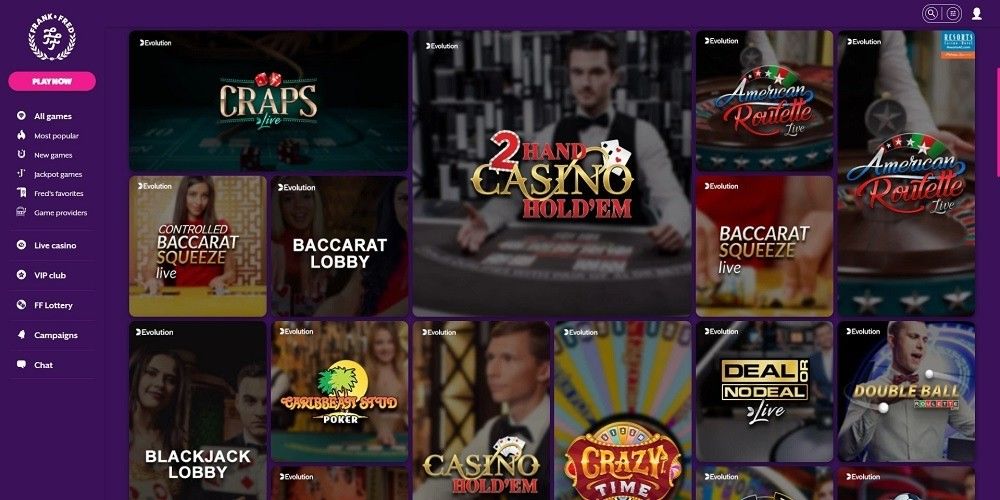This screenshot has height=500, width=1000.
Task: Launch the Craps Live game tile
Action: point(268,101)
